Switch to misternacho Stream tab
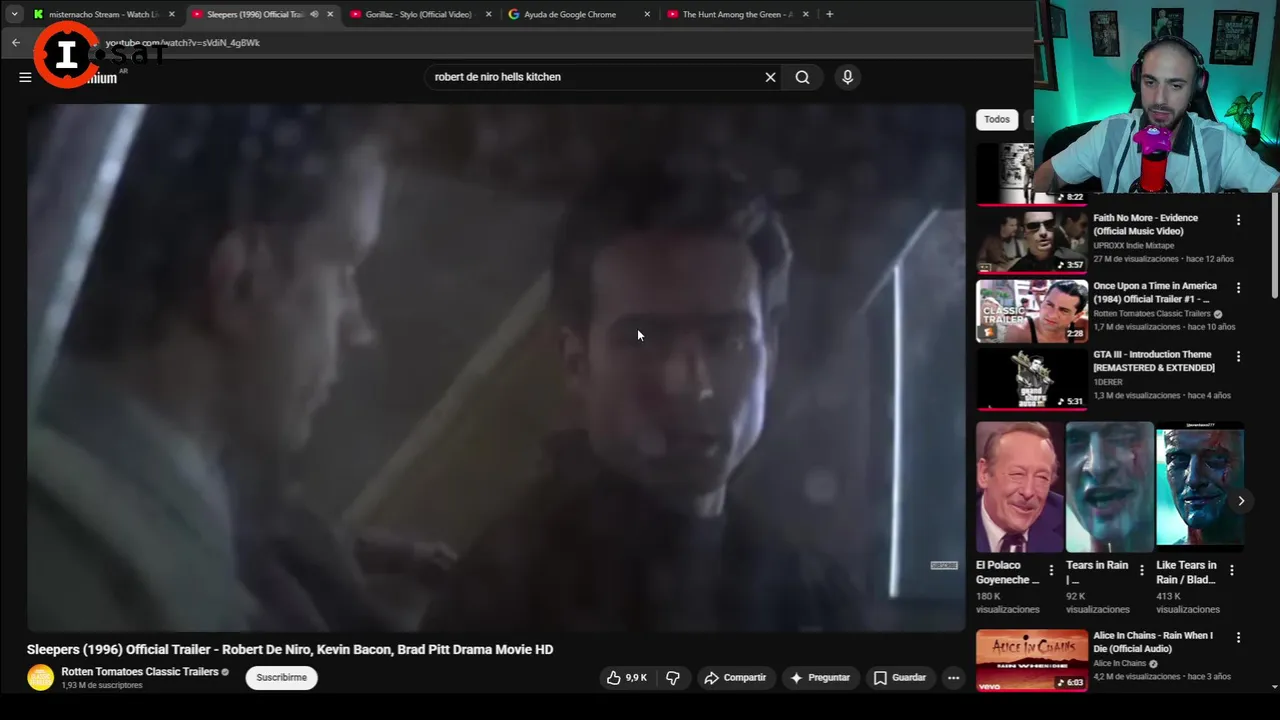Viewport: 1280px width, 720px height. (104, 14)
